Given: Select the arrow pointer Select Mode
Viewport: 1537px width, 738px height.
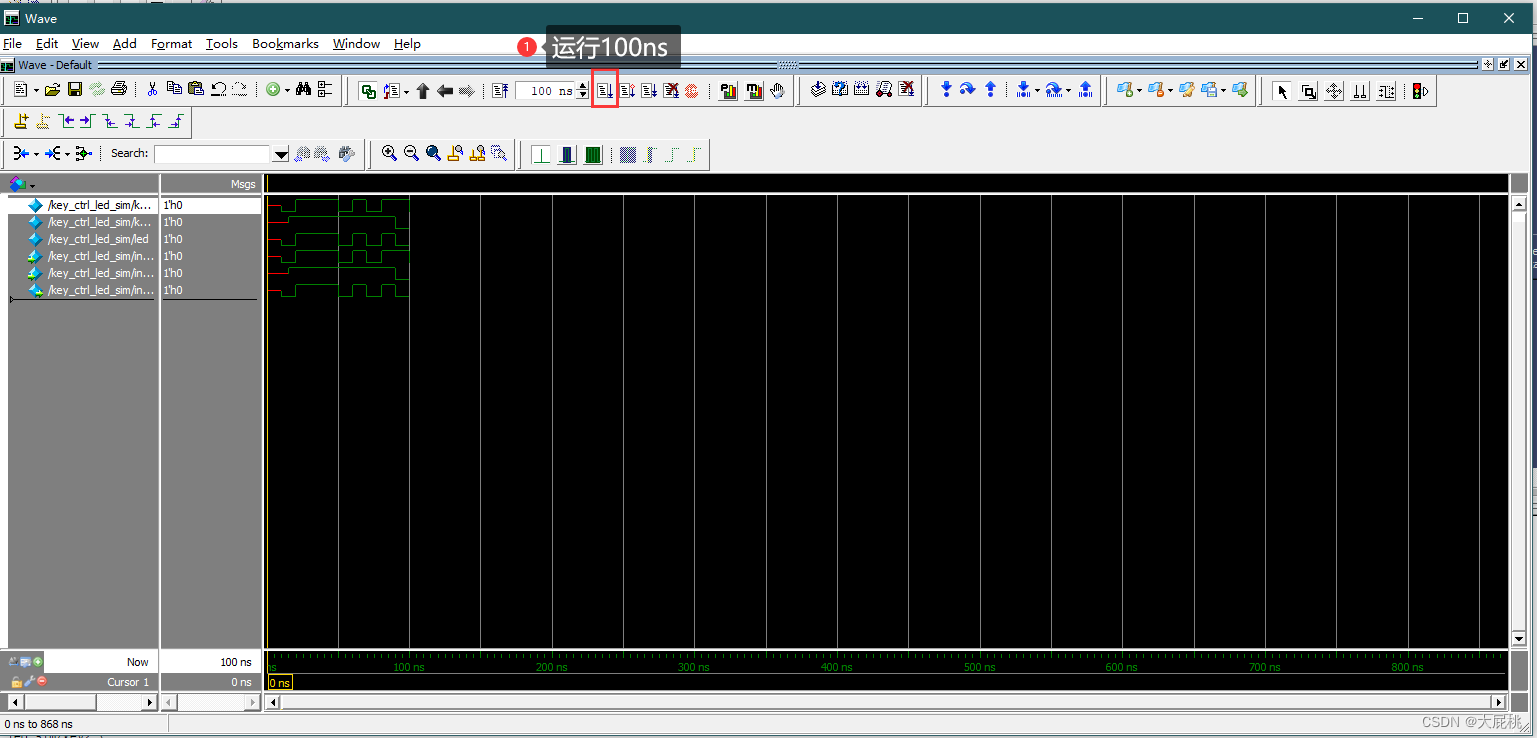Looking at the screenshot, I should click(x=1283, y=91).
